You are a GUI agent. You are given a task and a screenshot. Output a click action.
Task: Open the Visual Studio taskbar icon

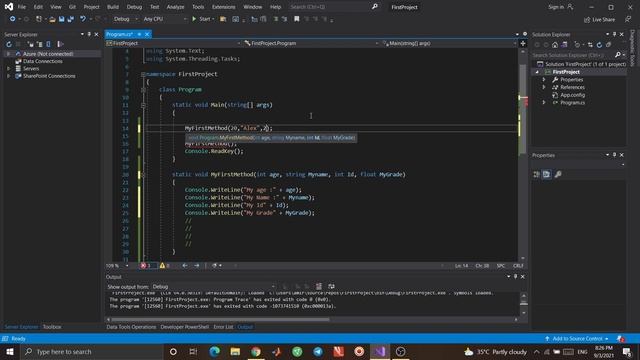[380, 351]
